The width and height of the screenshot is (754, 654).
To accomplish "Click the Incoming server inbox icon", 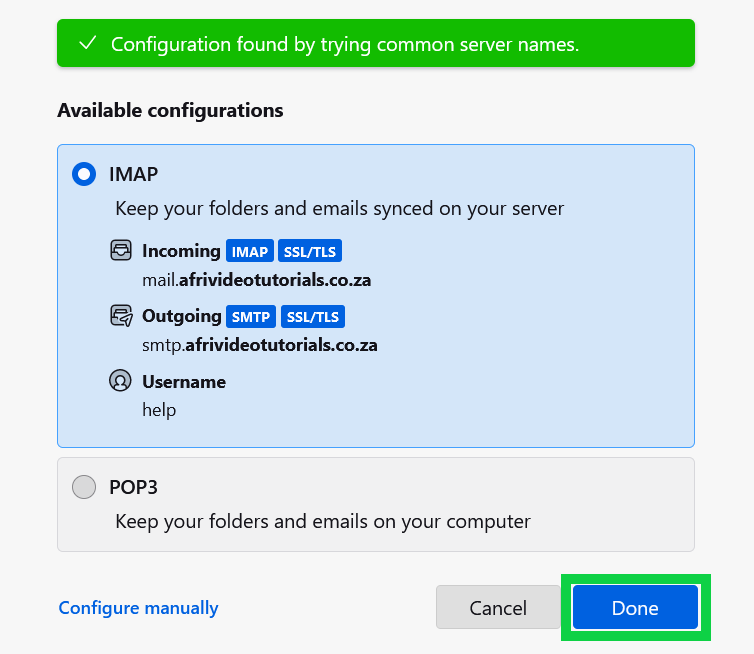I will (x=121, y=251).
